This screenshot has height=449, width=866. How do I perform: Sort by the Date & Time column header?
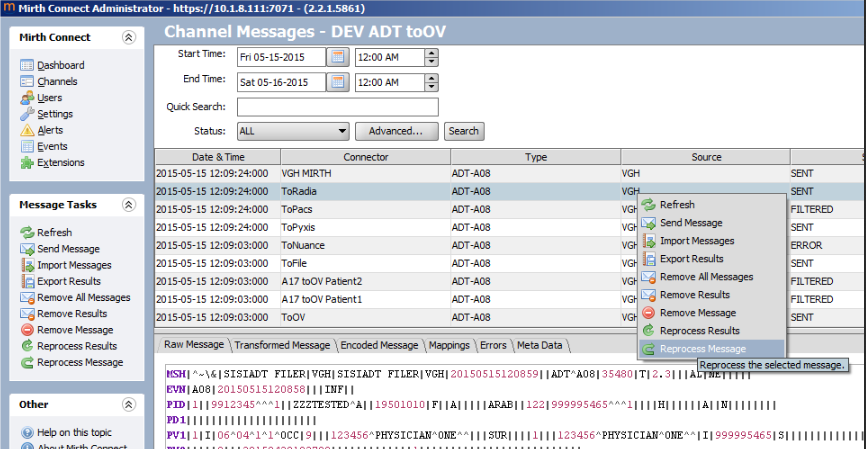pos(218,157)
